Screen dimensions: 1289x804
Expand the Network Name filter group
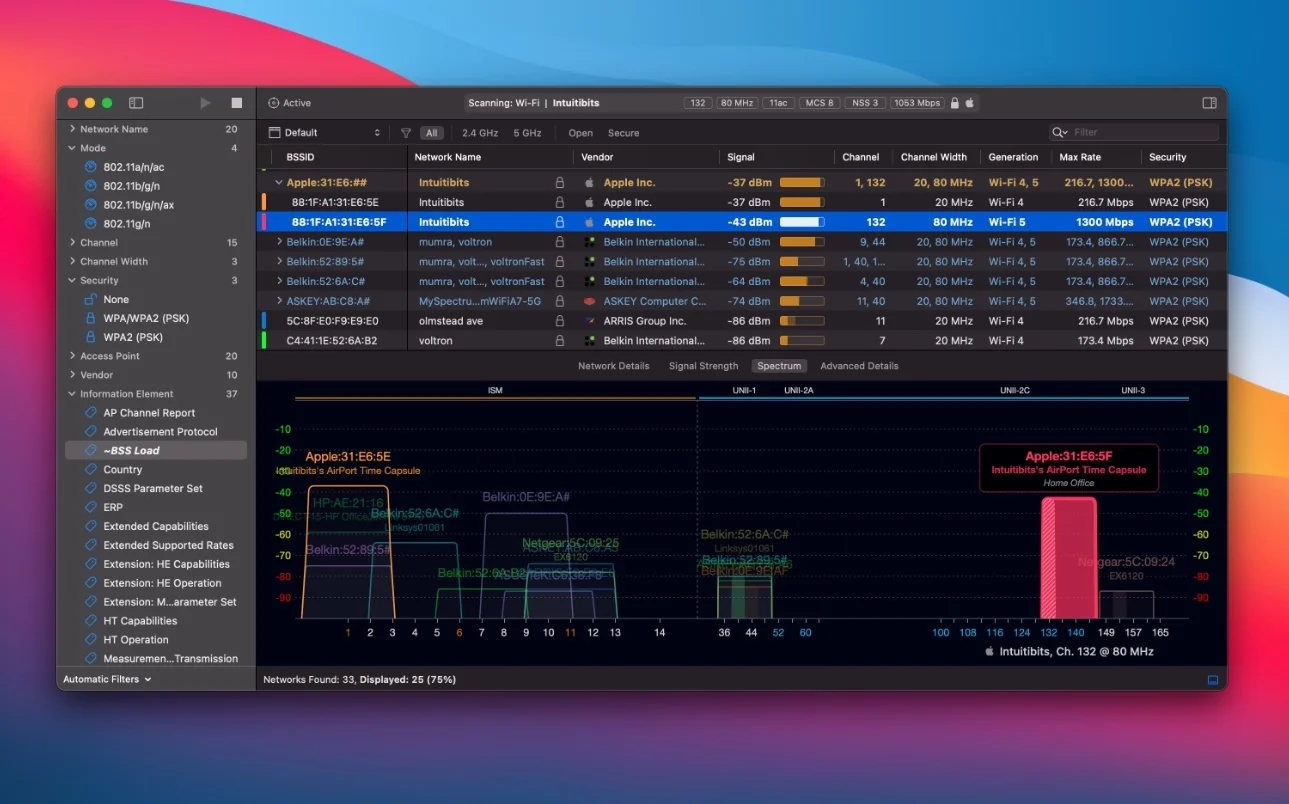click(72, 129)
